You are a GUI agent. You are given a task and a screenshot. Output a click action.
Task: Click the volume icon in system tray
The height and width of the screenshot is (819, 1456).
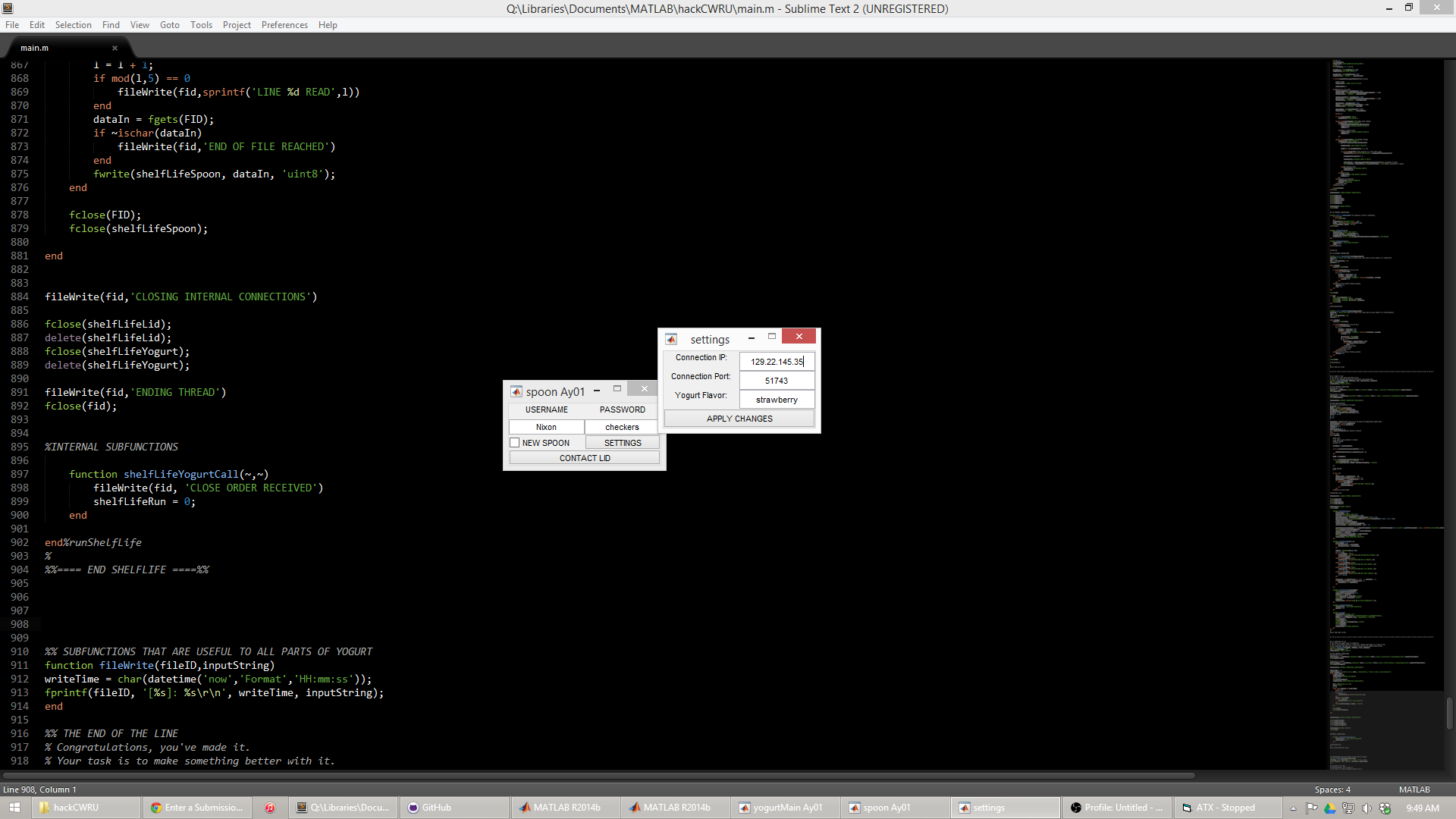pyautogui.click(x=1367, y=808)
